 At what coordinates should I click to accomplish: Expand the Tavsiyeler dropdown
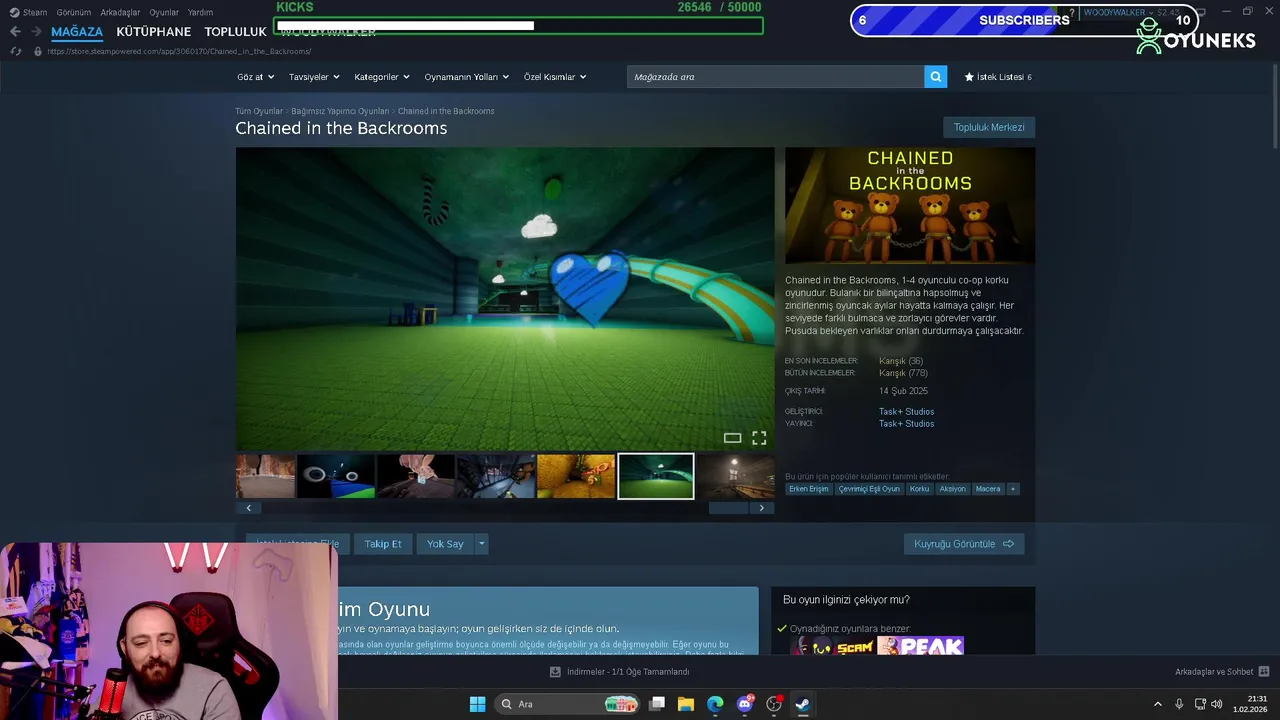tap(314, 77)
